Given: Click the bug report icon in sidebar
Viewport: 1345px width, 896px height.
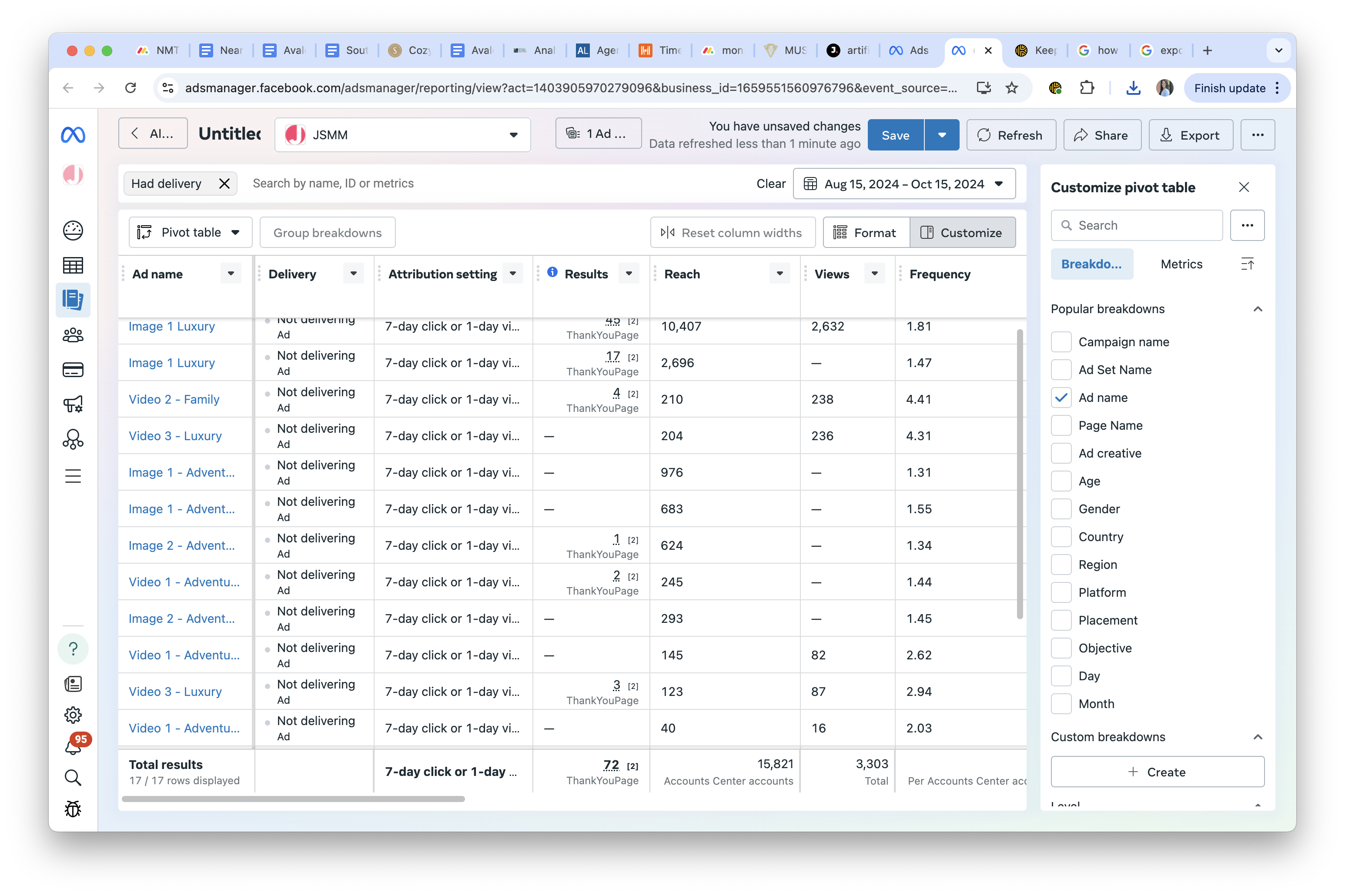Looking at the screenshot, I should click(73, 809).
